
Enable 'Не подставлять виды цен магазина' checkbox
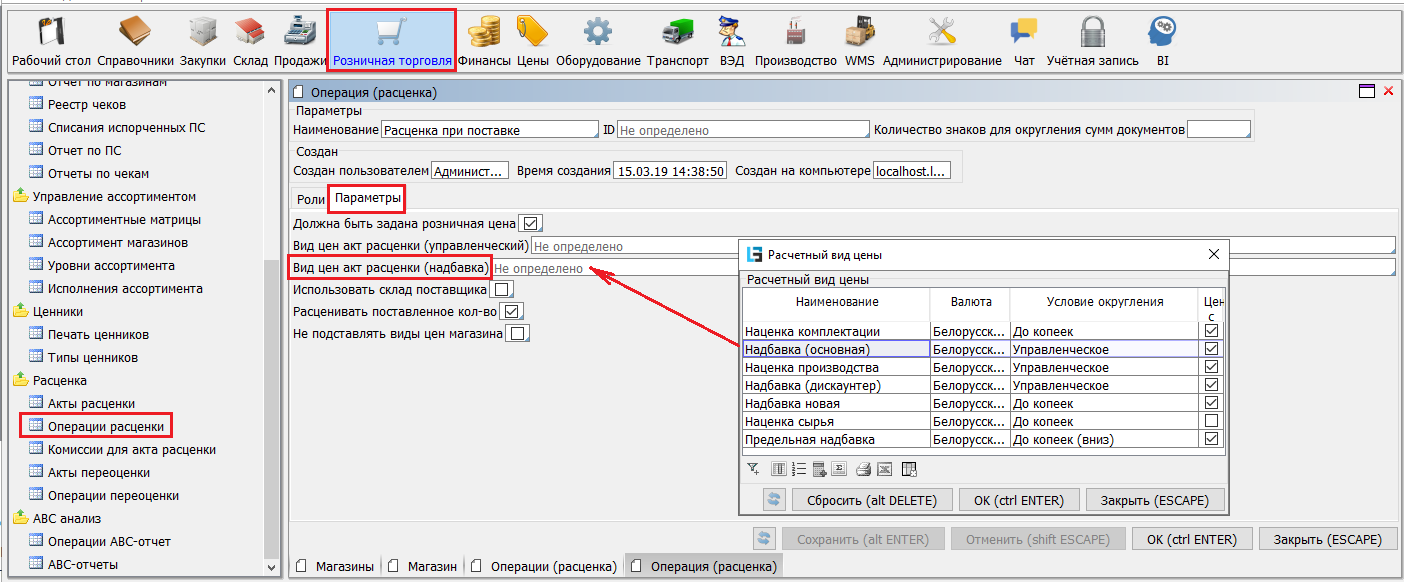pos(516,334)
